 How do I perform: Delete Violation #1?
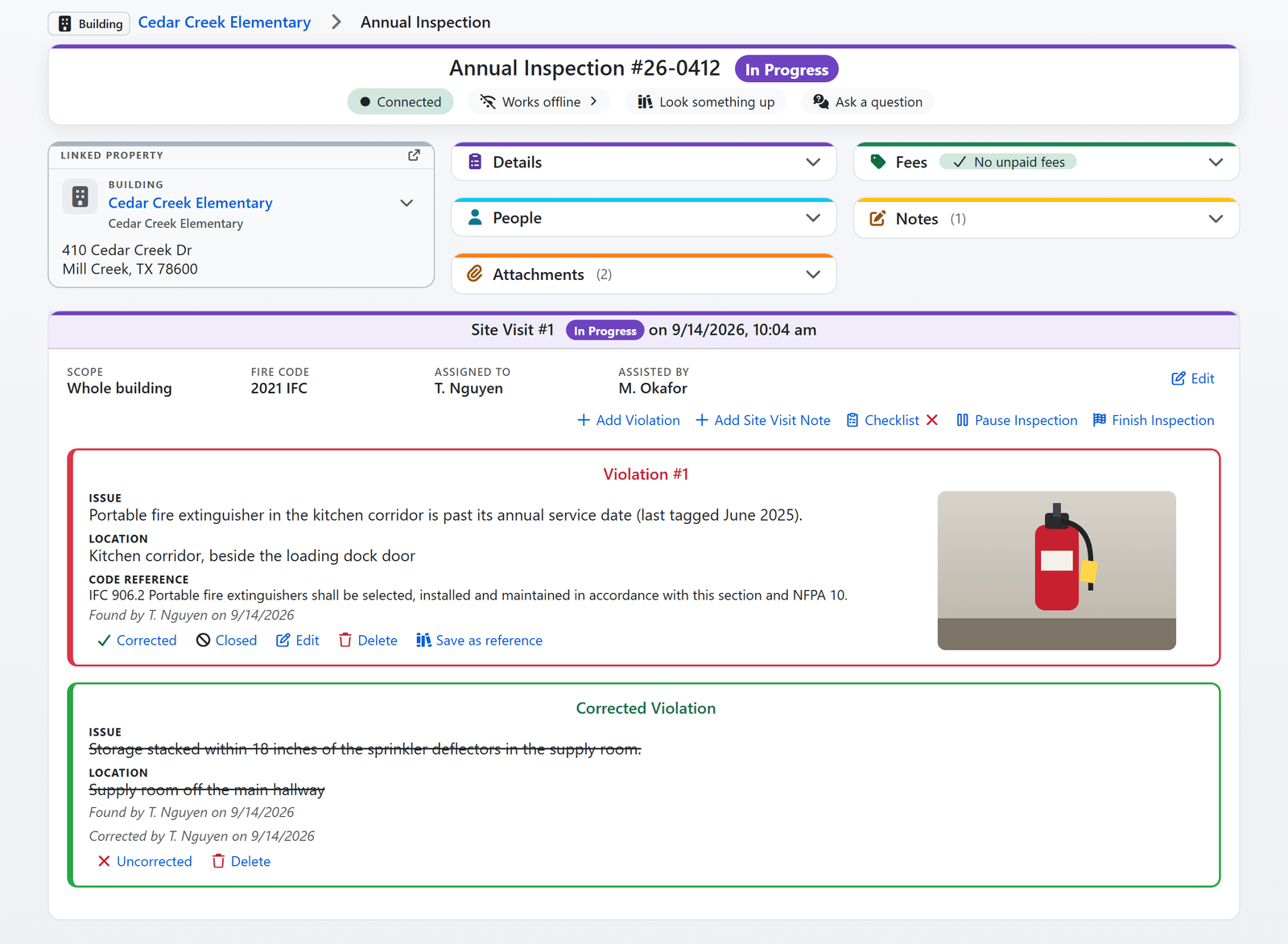click(368, 641)
